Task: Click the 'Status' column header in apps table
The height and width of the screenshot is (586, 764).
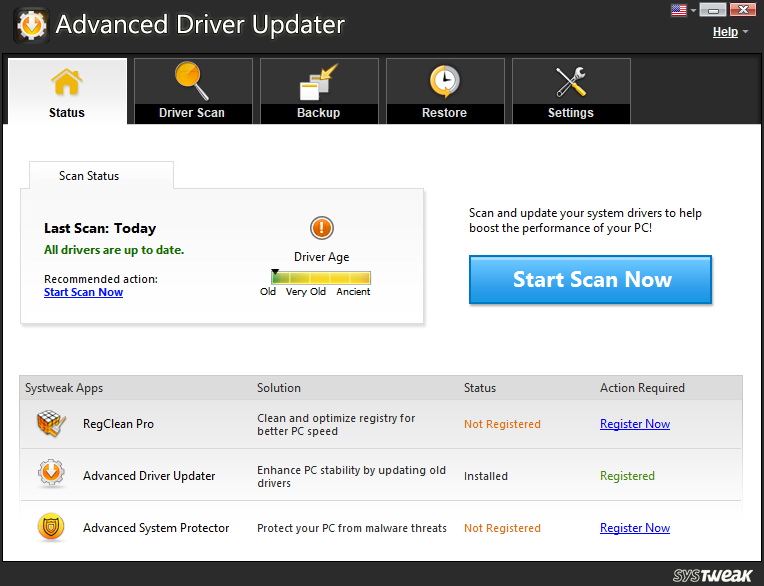Action: (x=480, y=388)
